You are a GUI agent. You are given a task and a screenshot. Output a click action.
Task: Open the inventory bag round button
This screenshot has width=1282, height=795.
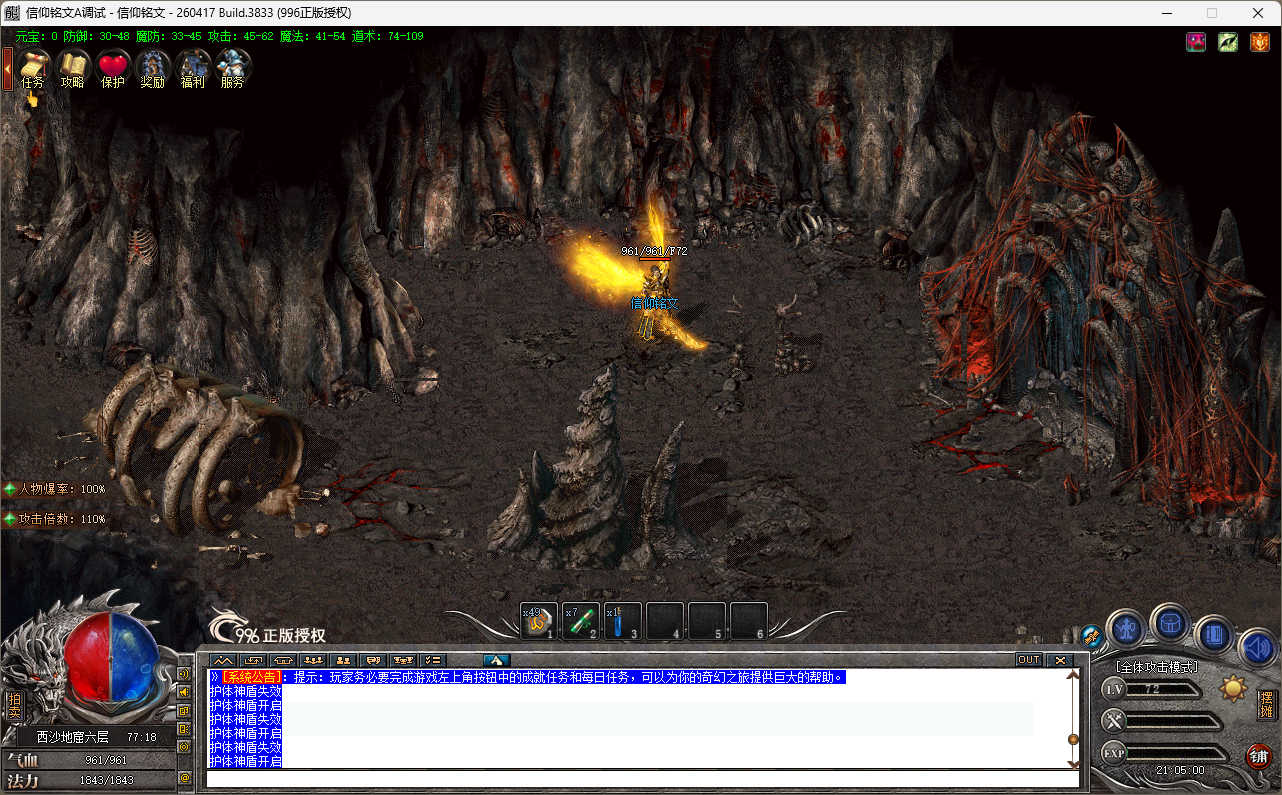(x=1170, y=623)
